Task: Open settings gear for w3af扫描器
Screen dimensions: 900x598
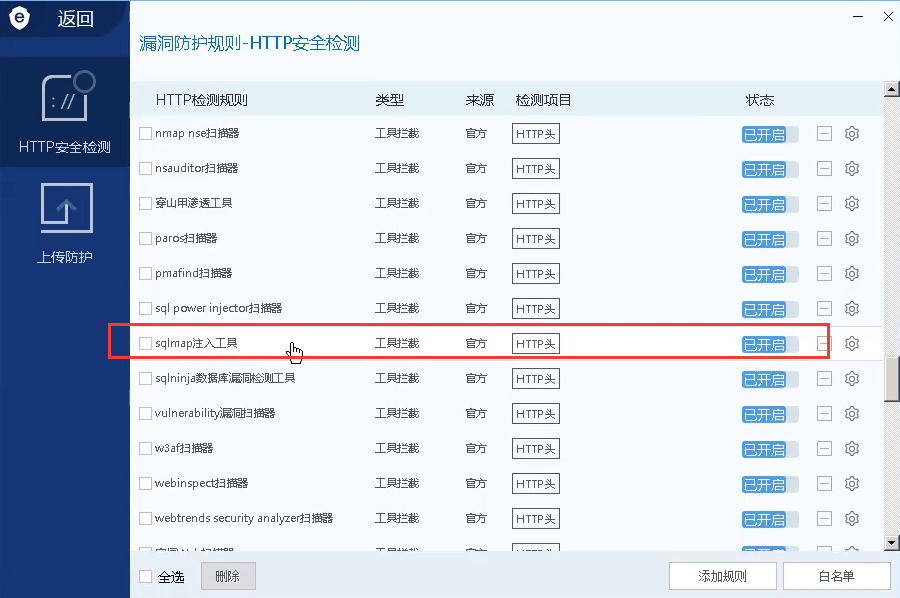Action: [x=852, y=449]
